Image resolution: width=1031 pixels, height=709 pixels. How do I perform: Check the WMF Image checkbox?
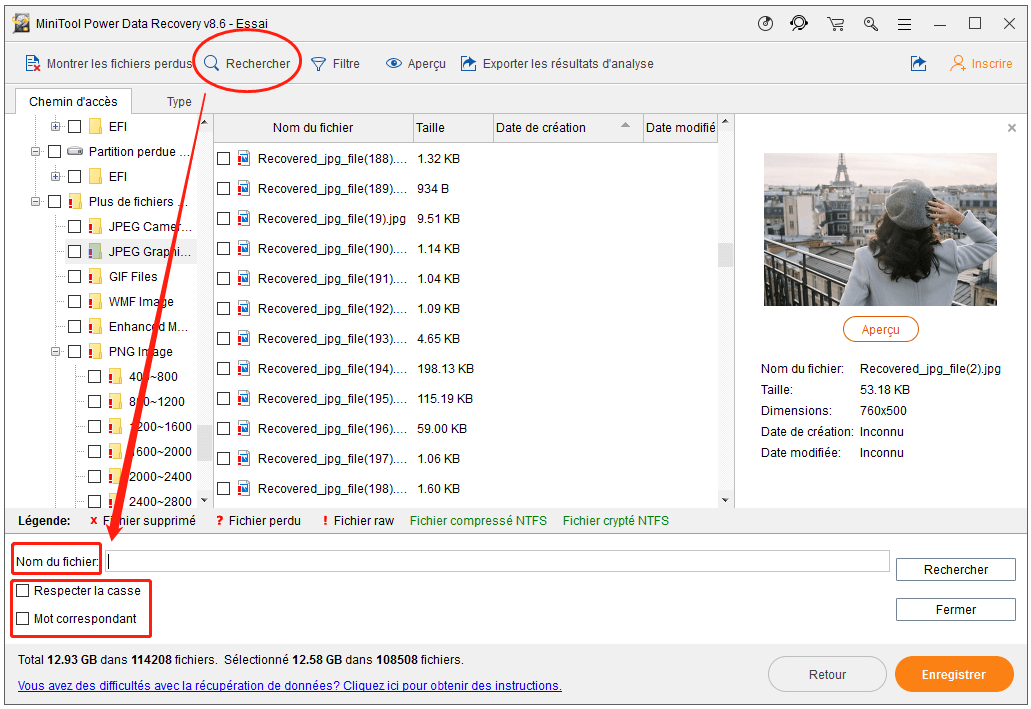click(x=75, y=301)
